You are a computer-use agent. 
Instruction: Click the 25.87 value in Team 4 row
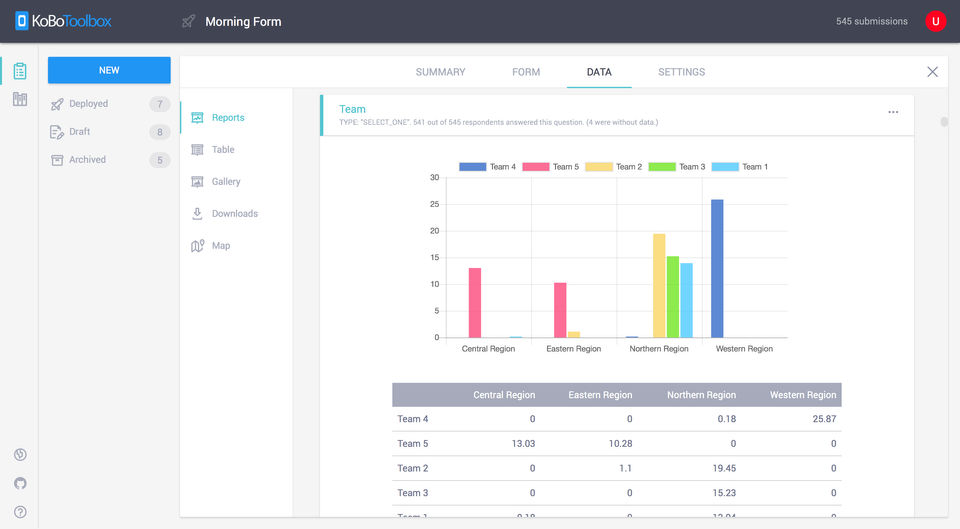click(824, 419)
